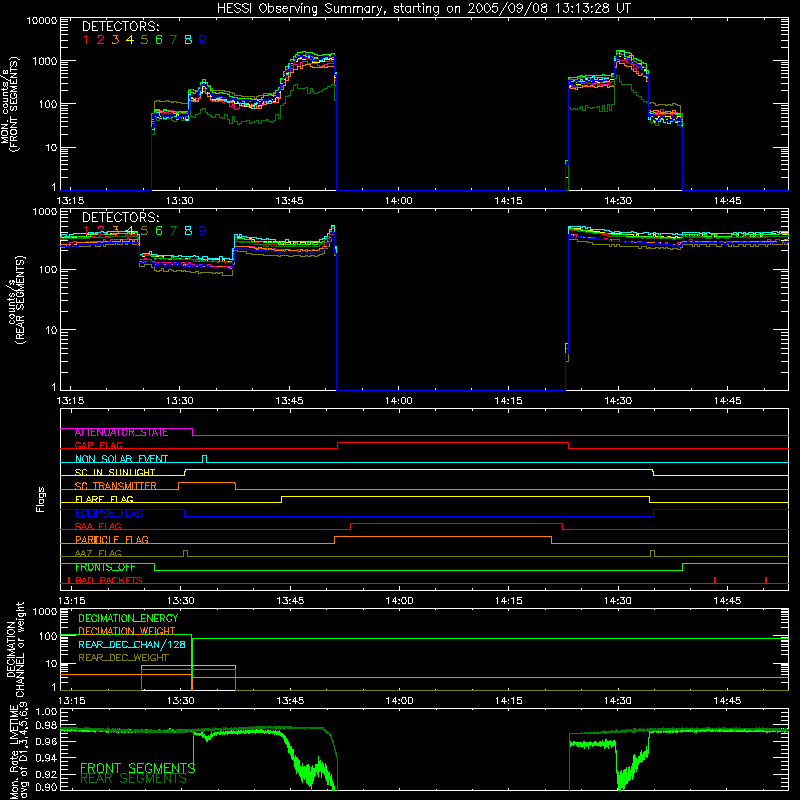
Task: Click the ECLIPSE_FLAG label
Action: click(x=109, y=513)
